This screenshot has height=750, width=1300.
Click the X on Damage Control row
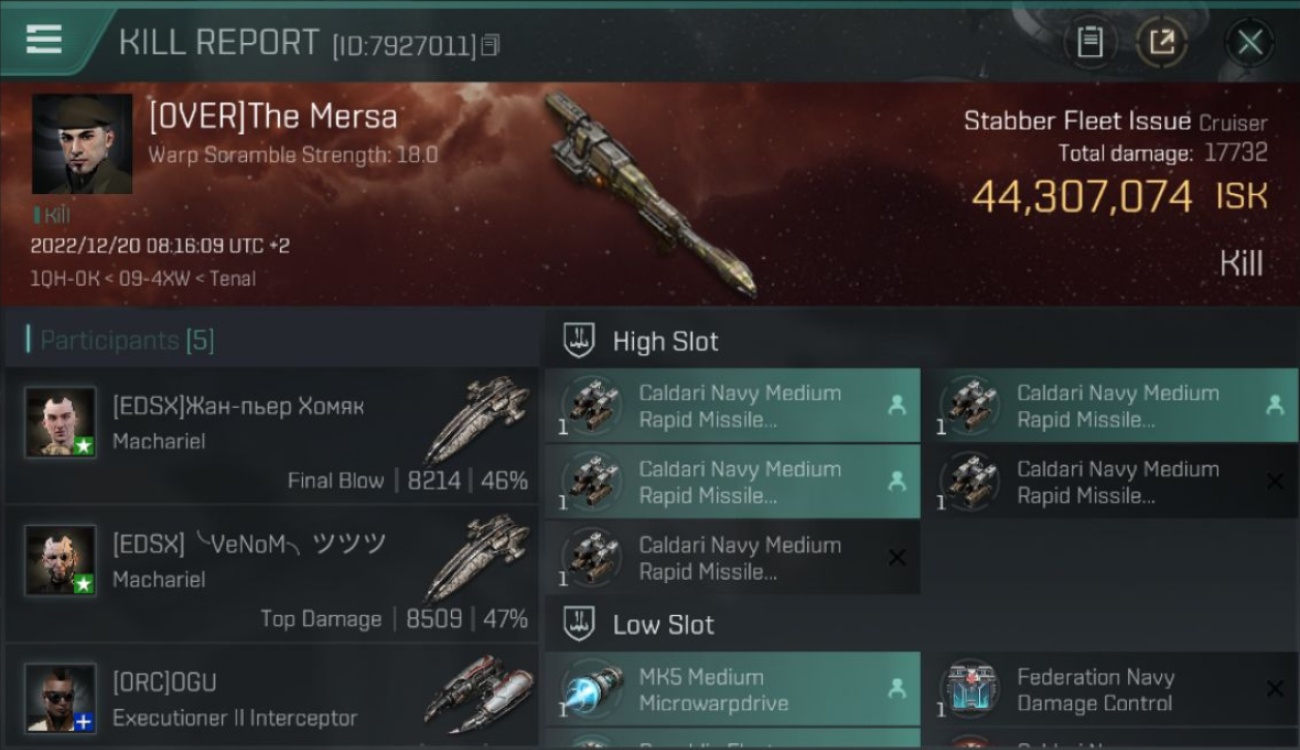1274,689
